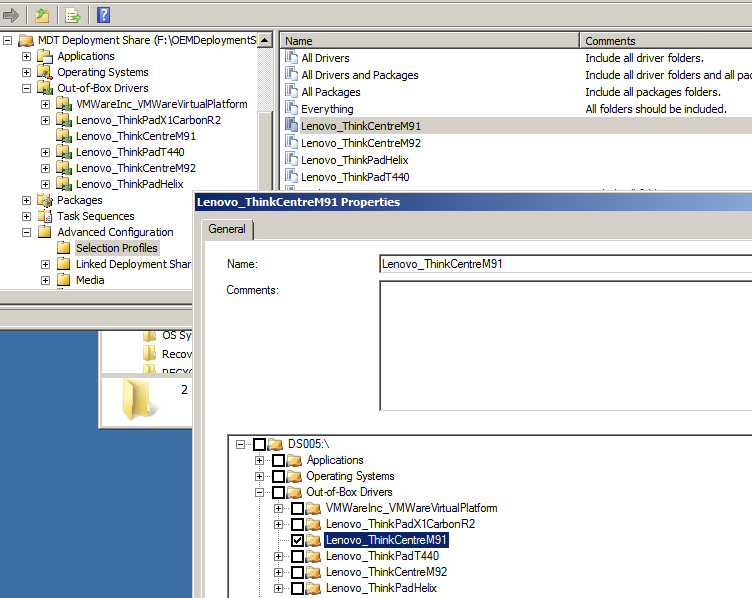The width and height of the screenshot is (752, 598).
Task: Expand the Applications node in console tree
Action: point(26,57)
